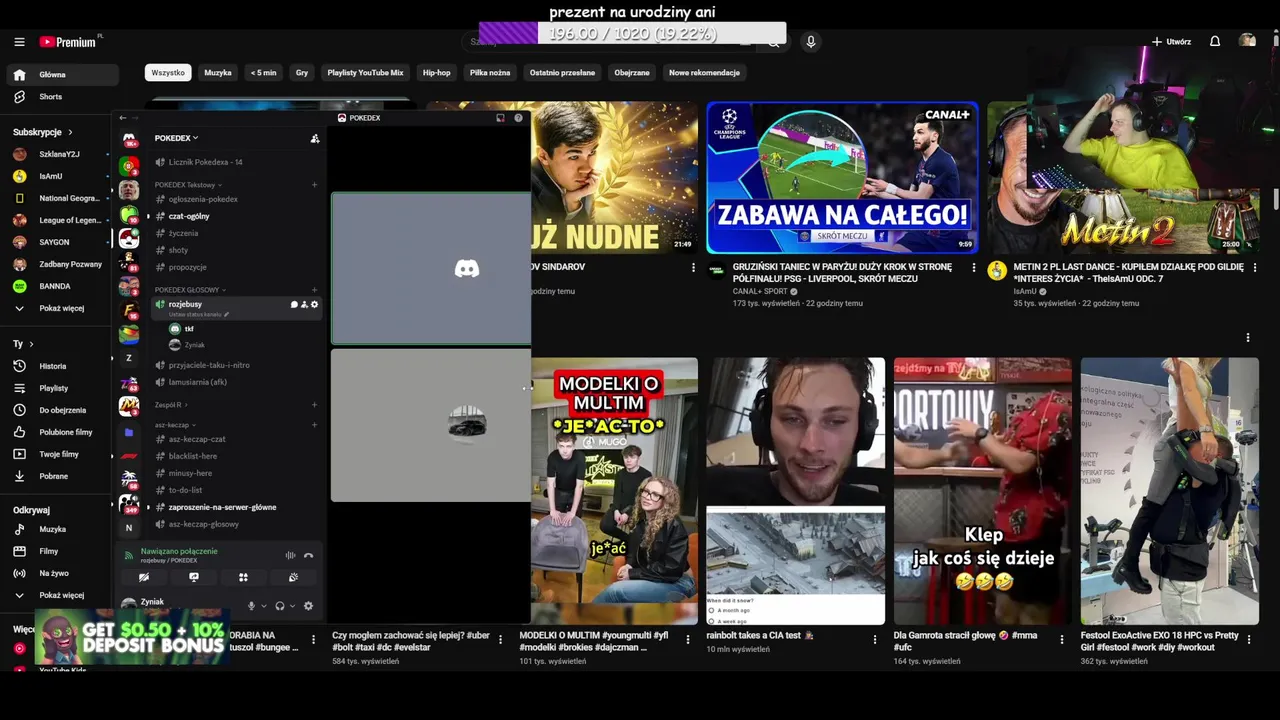1280x720 pixels.
Task: Open Na żywo live section
Action: (54, 573)
